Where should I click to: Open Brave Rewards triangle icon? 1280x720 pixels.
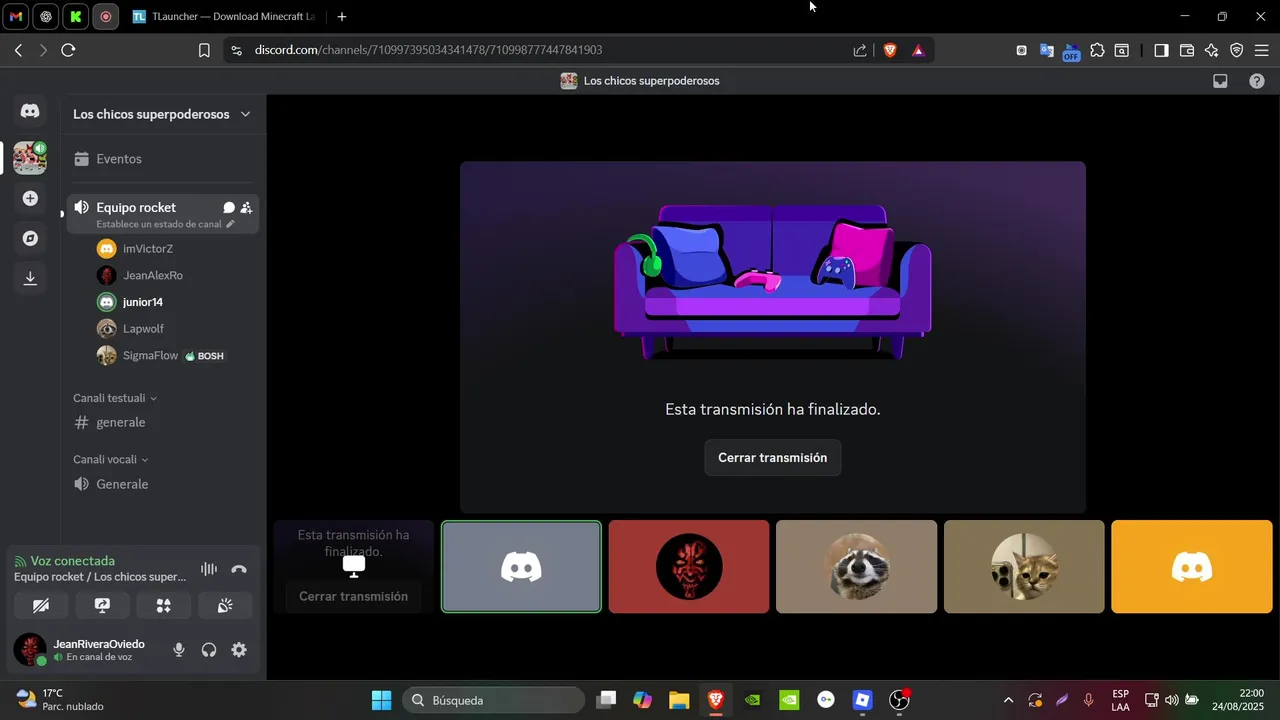(918, 50)
